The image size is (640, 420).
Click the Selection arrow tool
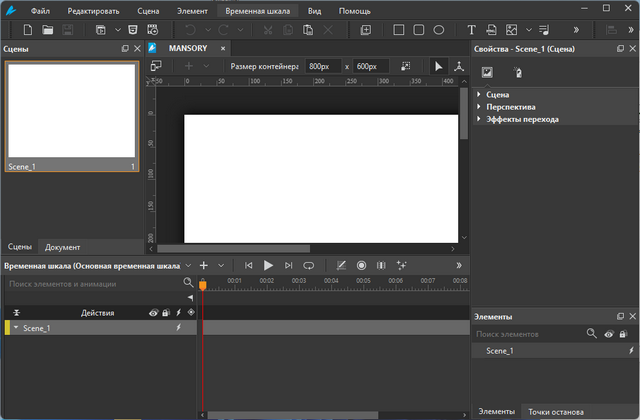[x=437, y=66]
